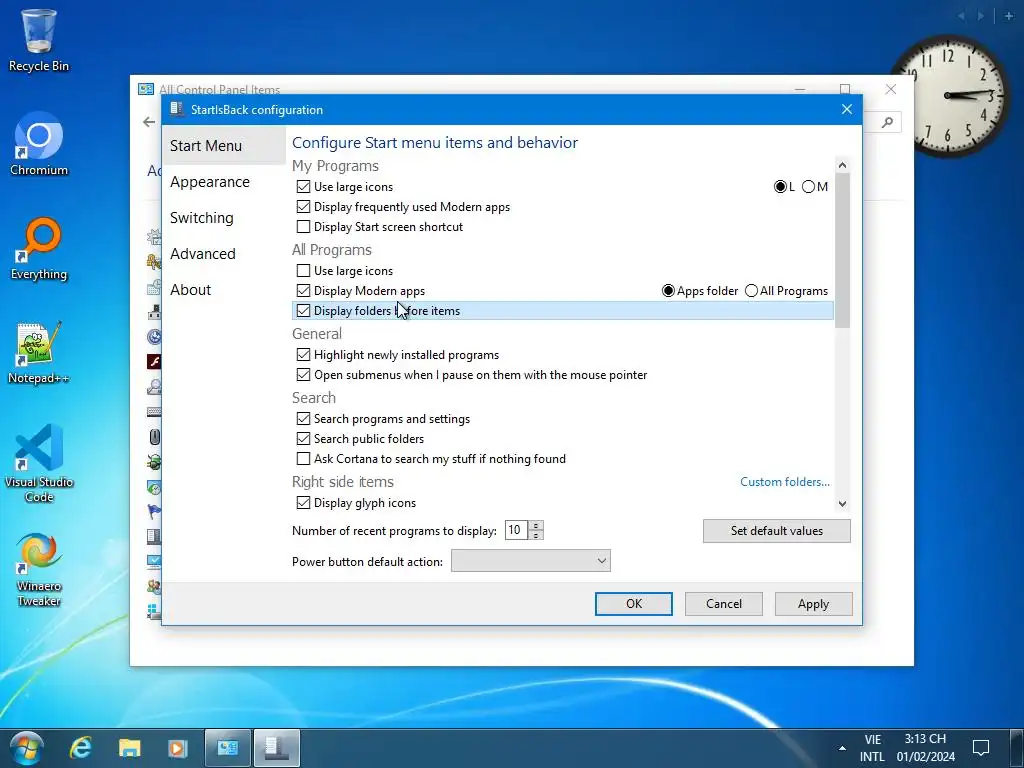The image size is (1024, 768).
Task: Open the media player taskbar icon
Action: tap(177, 748)
